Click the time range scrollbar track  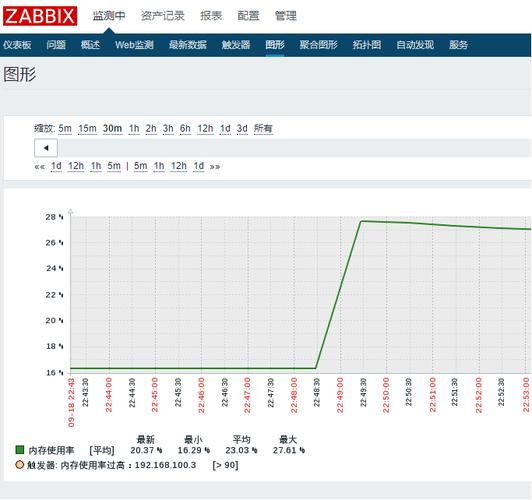[x=294, y=148]
